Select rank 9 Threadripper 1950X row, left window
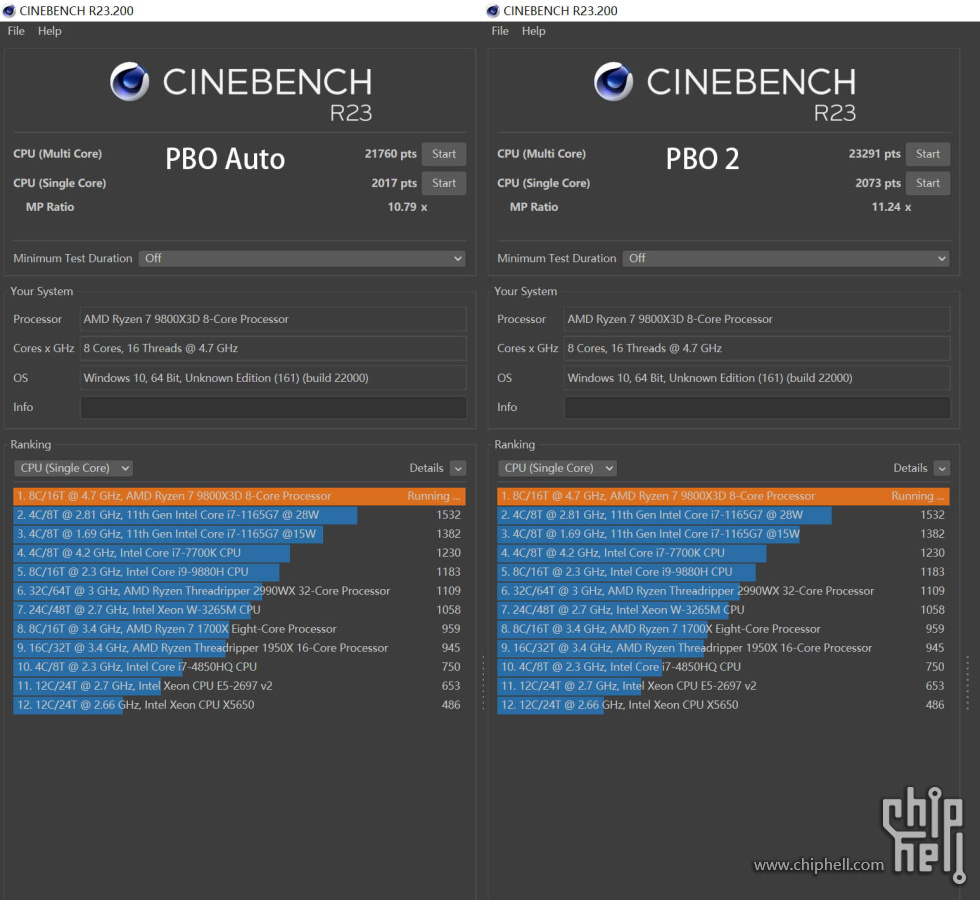 point(239,648)
